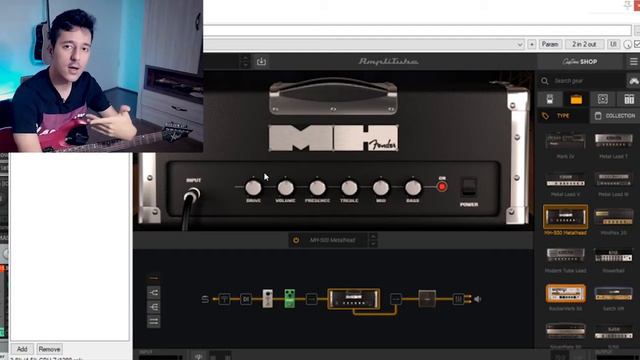Toggle the MH-500 Metalhead bypass power button
640x360 pixels.
tap(296, 240)
